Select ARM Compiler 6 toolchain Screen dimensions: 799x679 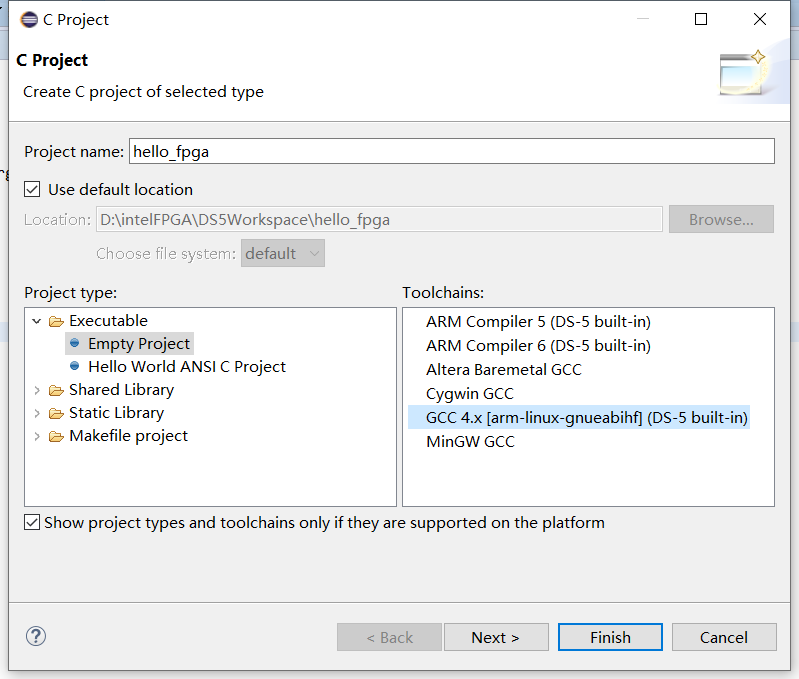point(538,345)
